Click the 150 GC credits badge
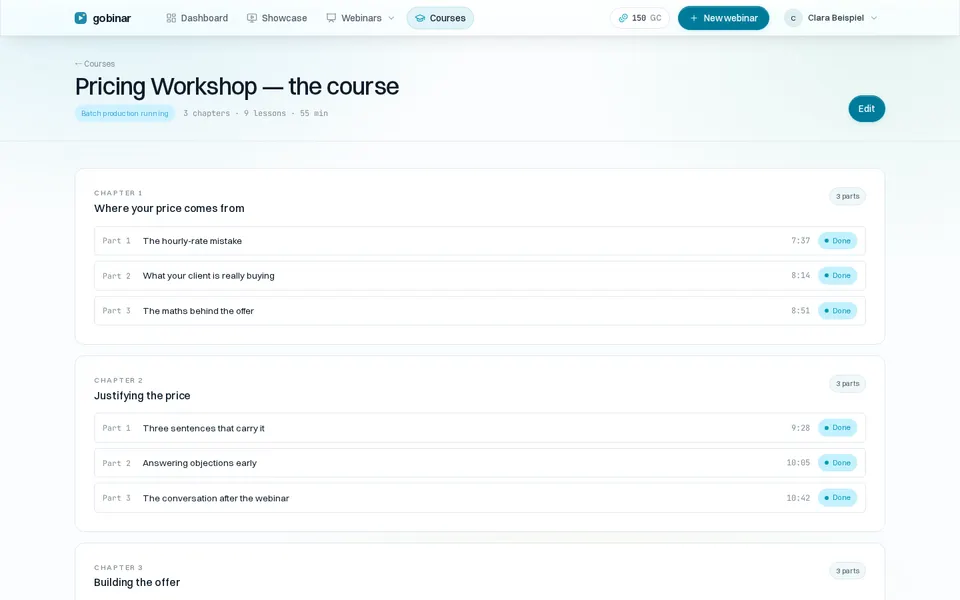 coord(640,18)
